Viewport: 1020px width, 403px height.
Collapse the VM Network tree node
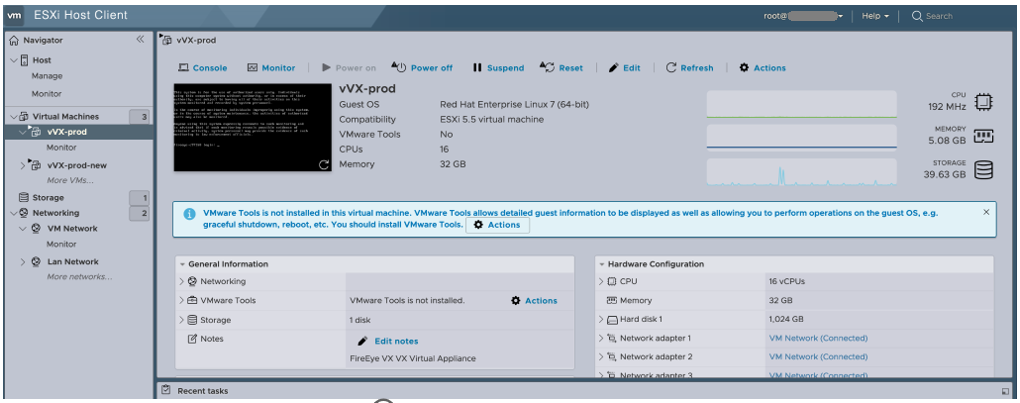[x=23, y=229]
